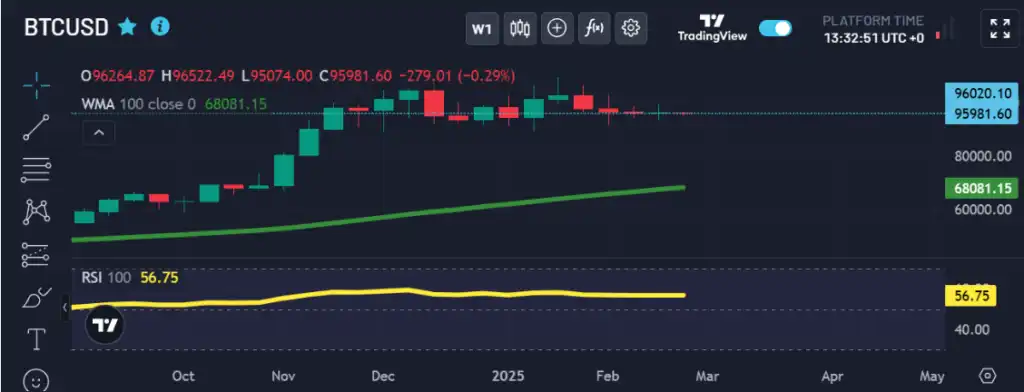Viewport: 1024px width, 392px height.
Task: Select the brush drawing tool
Action: tap(36, 297)
